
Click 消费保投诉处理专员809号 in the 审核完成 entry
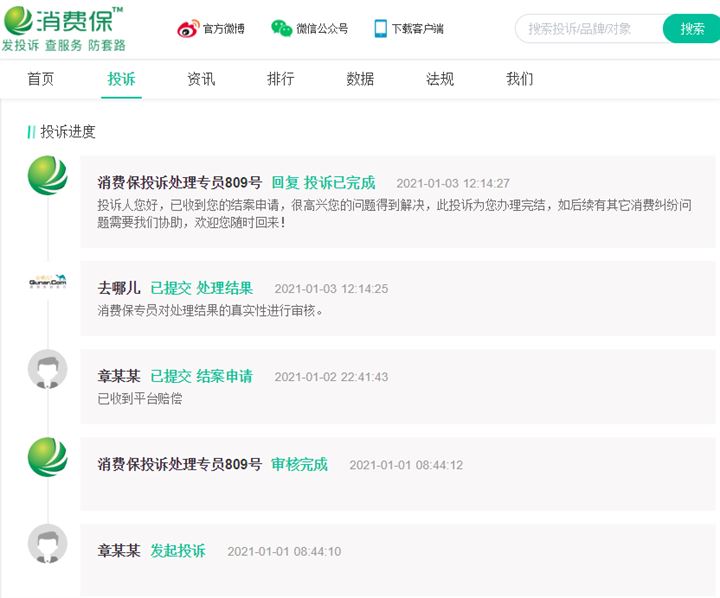(179, 464)
